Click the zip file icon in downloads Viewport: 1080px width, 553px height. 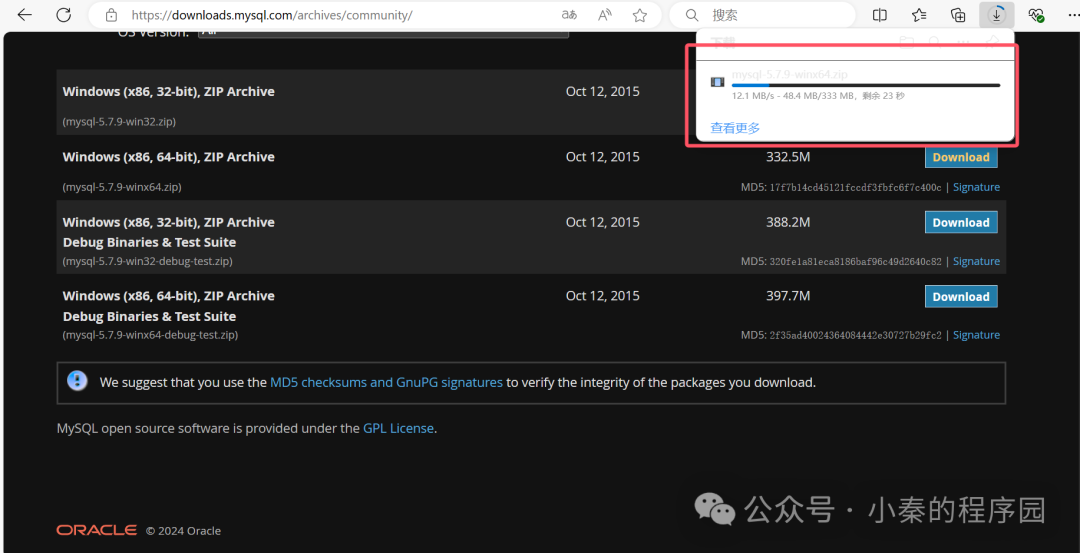coord(718,83)
